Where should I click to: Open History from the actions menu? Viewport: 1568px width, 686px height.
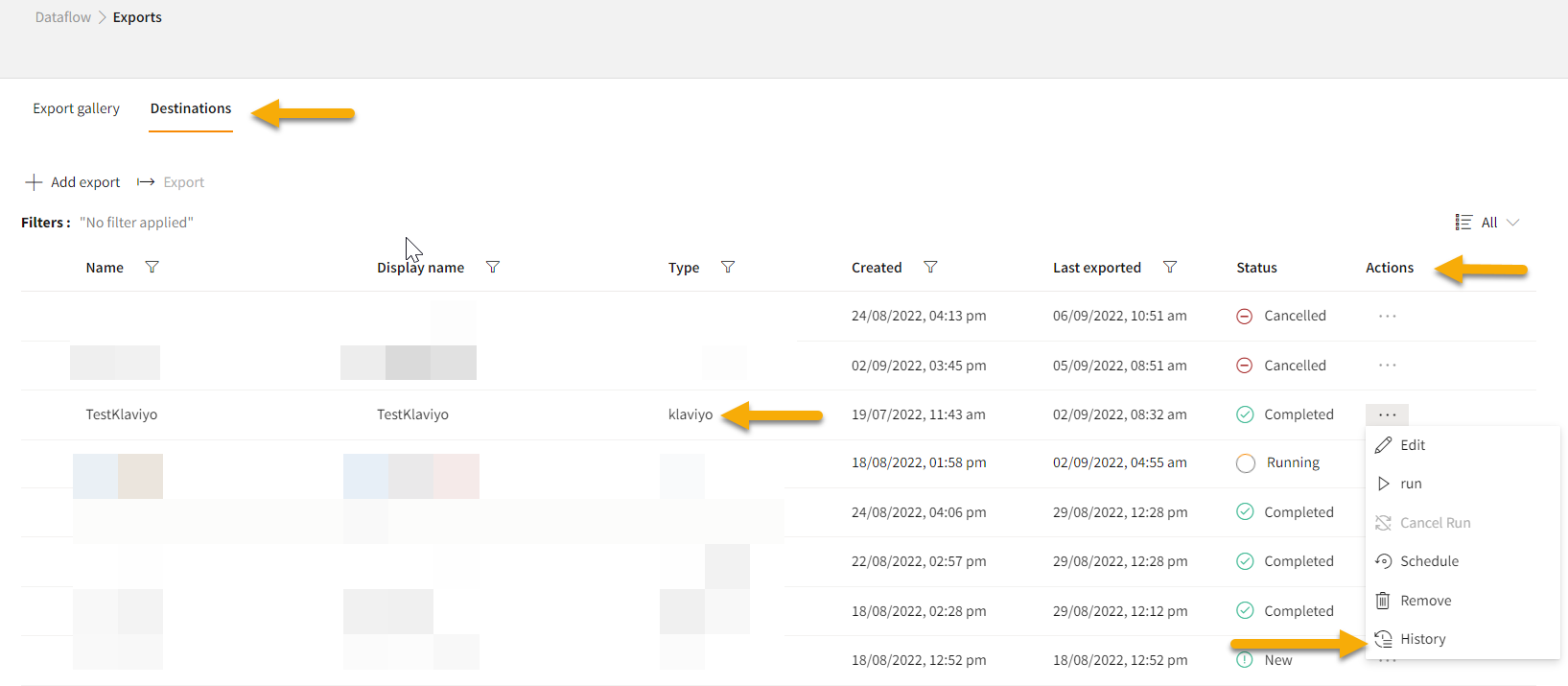click(x=1421, y=639)
